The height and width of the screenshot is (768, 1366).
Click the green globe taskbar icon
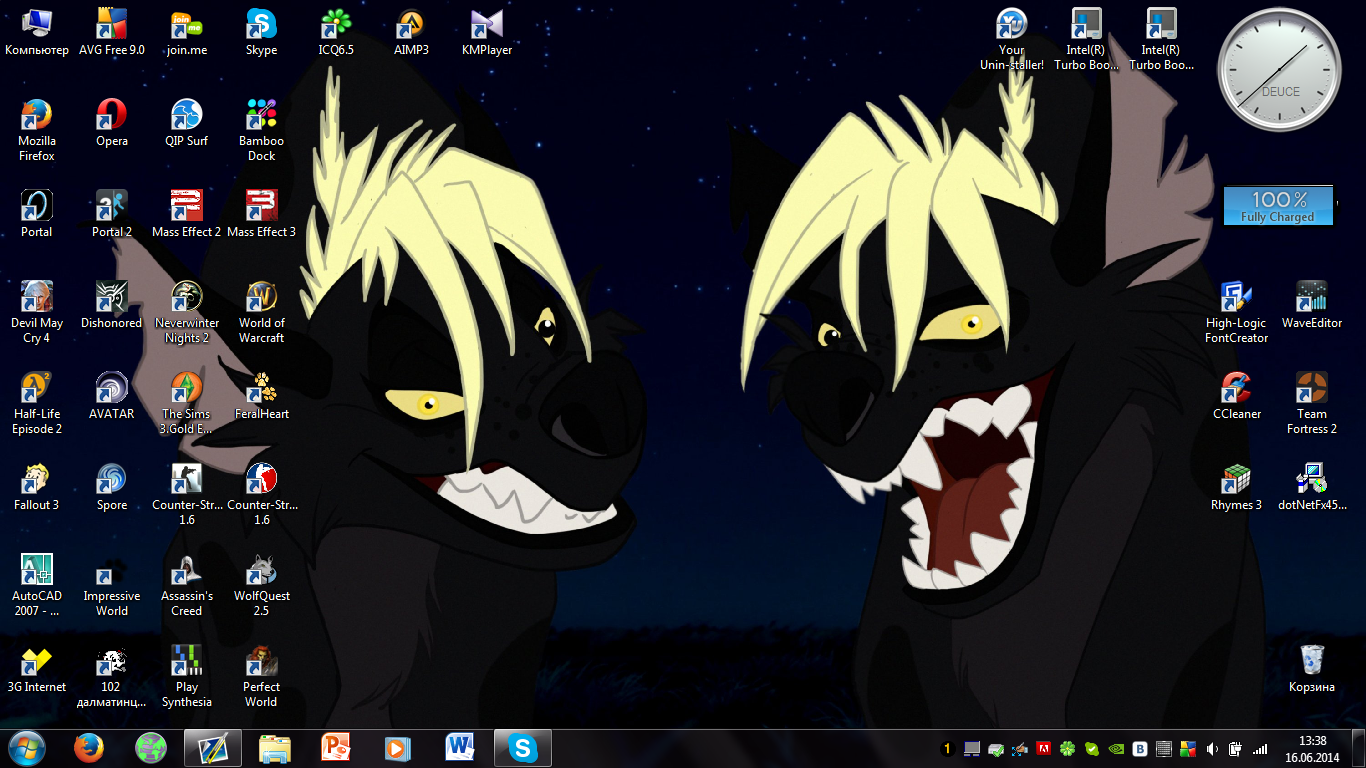pos(151,748)
